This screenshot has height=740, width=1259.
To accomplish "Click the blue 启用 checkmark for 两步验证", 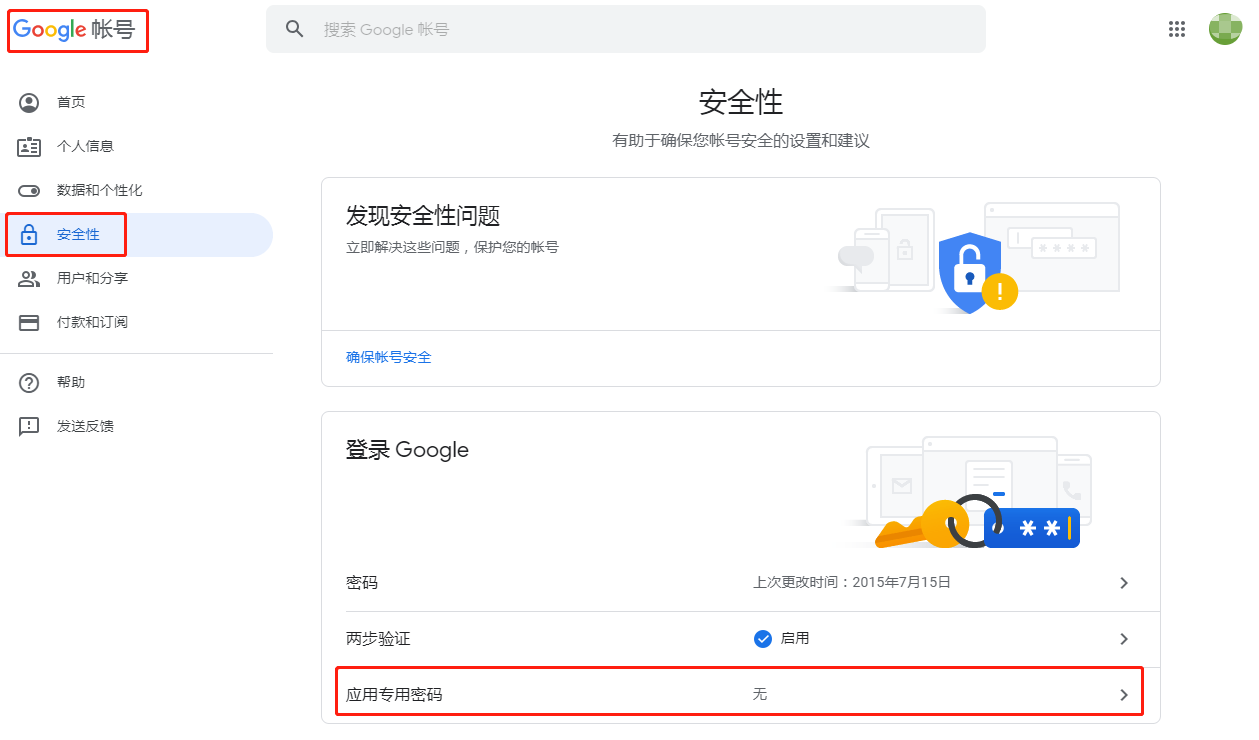I will click(x=763, y=638).
